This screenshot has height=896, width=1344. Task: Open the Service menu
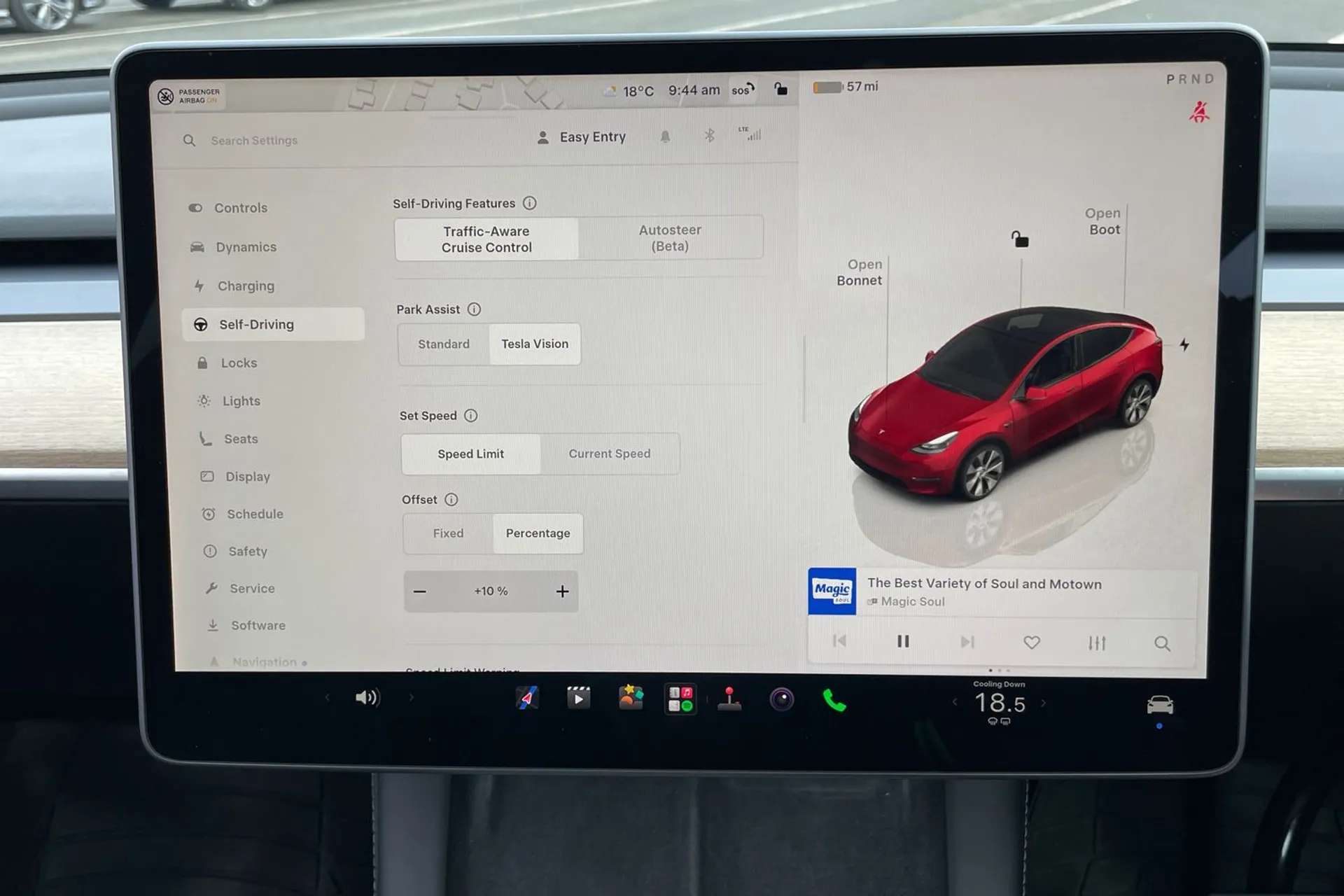pos(239,589)
